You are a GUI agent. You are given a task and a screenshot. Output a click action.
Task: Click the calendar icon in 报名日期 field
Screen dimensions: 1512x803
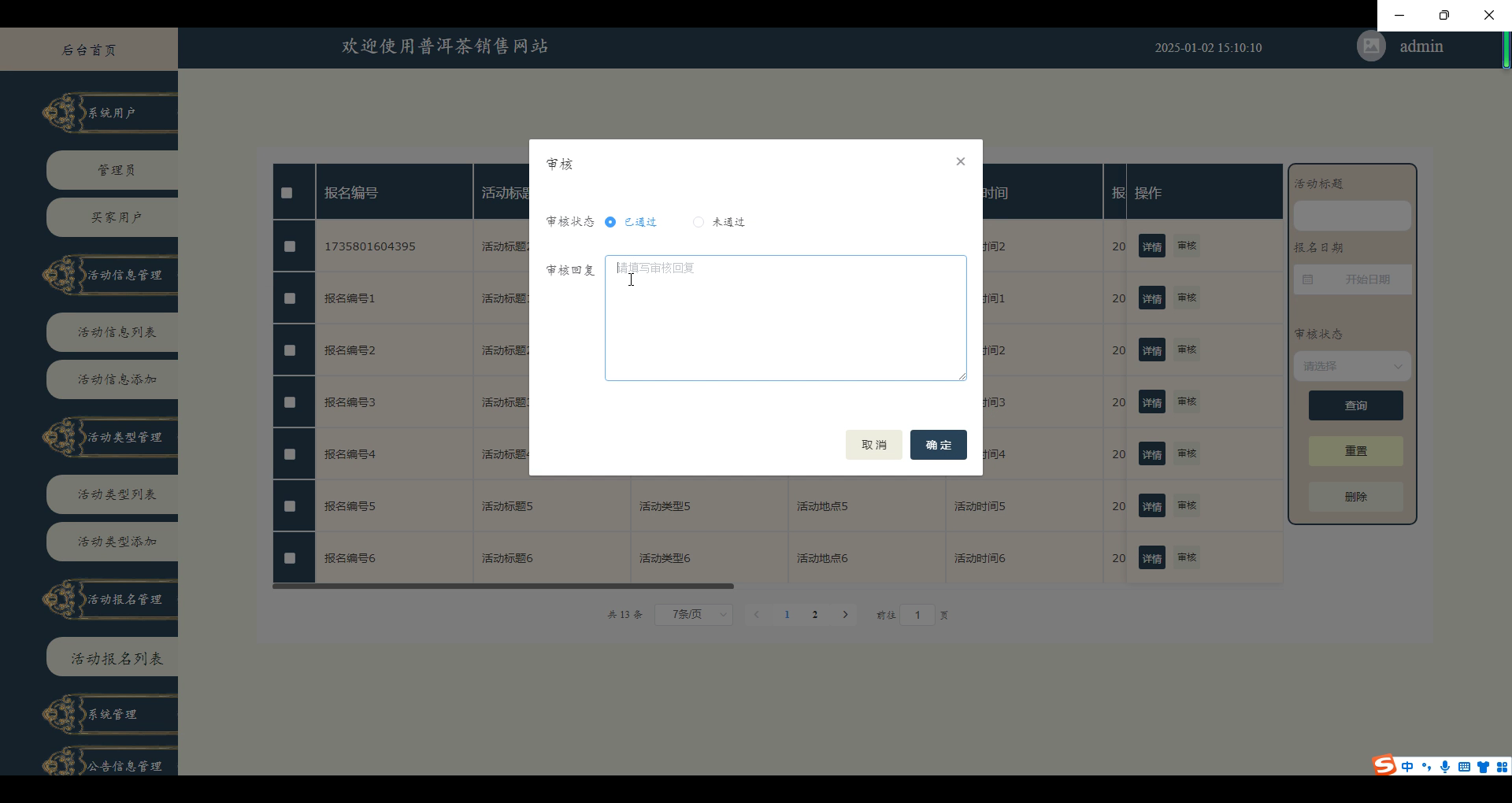click(1307, 279)
